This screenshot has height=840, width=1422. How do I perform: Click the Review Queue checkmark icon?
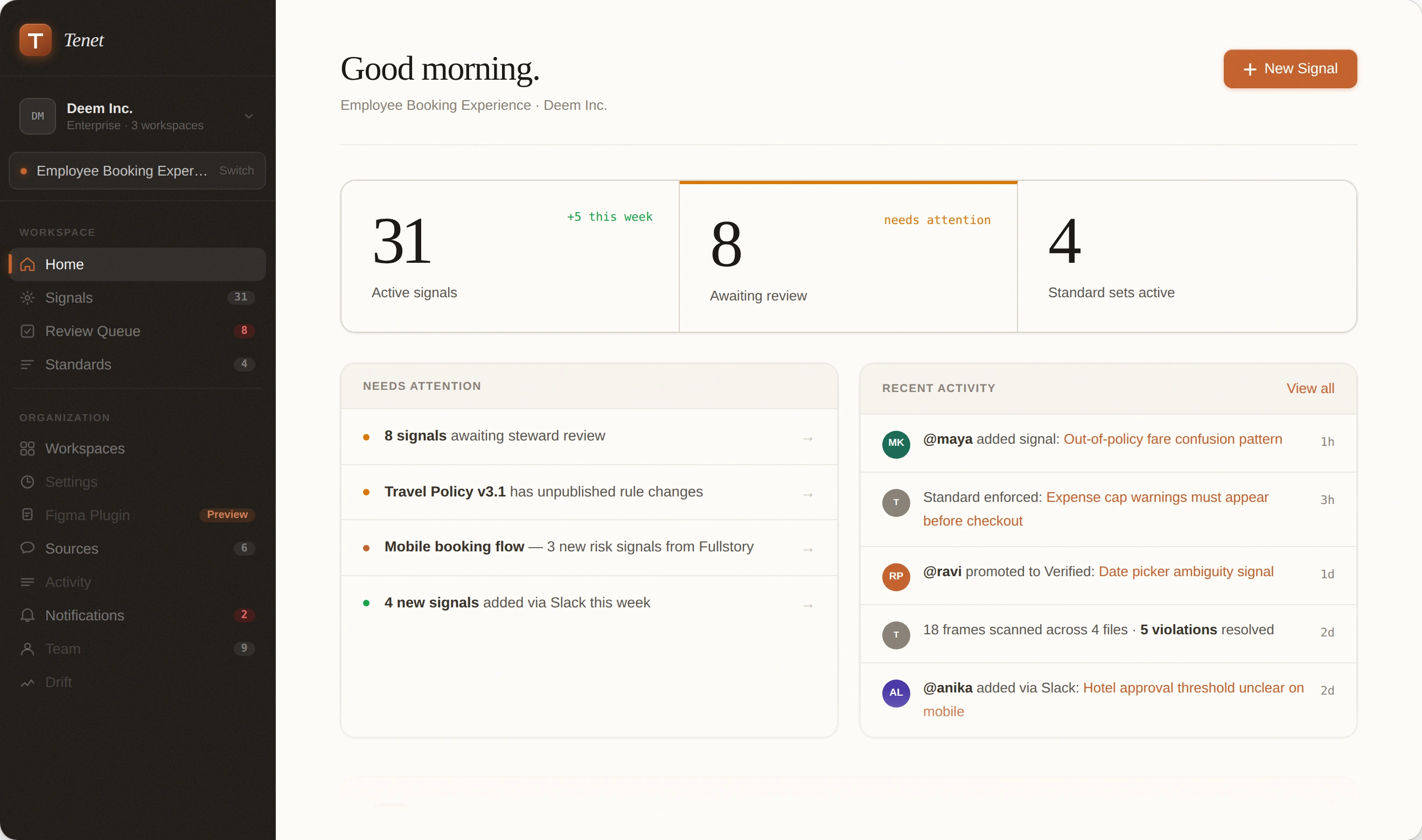27,331
